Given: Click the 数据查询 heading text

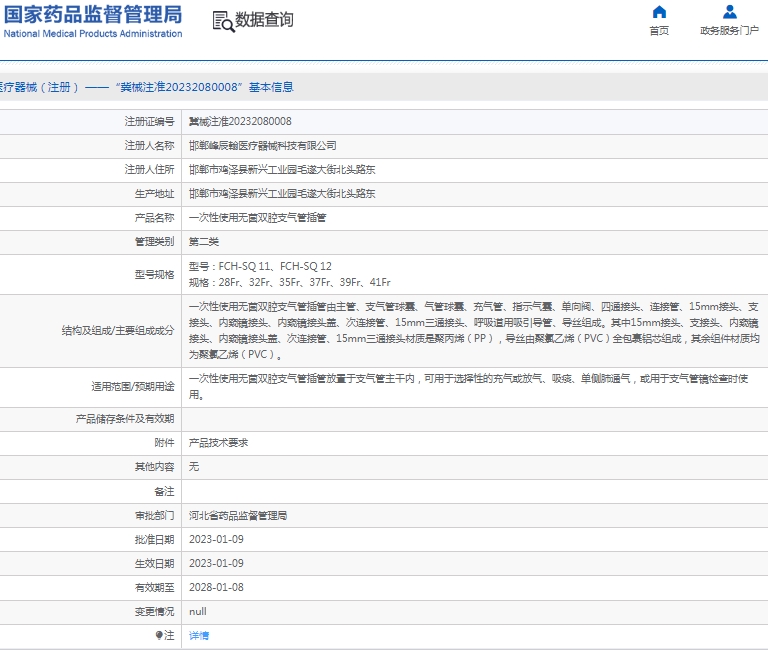Looking at the screenshot, I should click(264, 21).
